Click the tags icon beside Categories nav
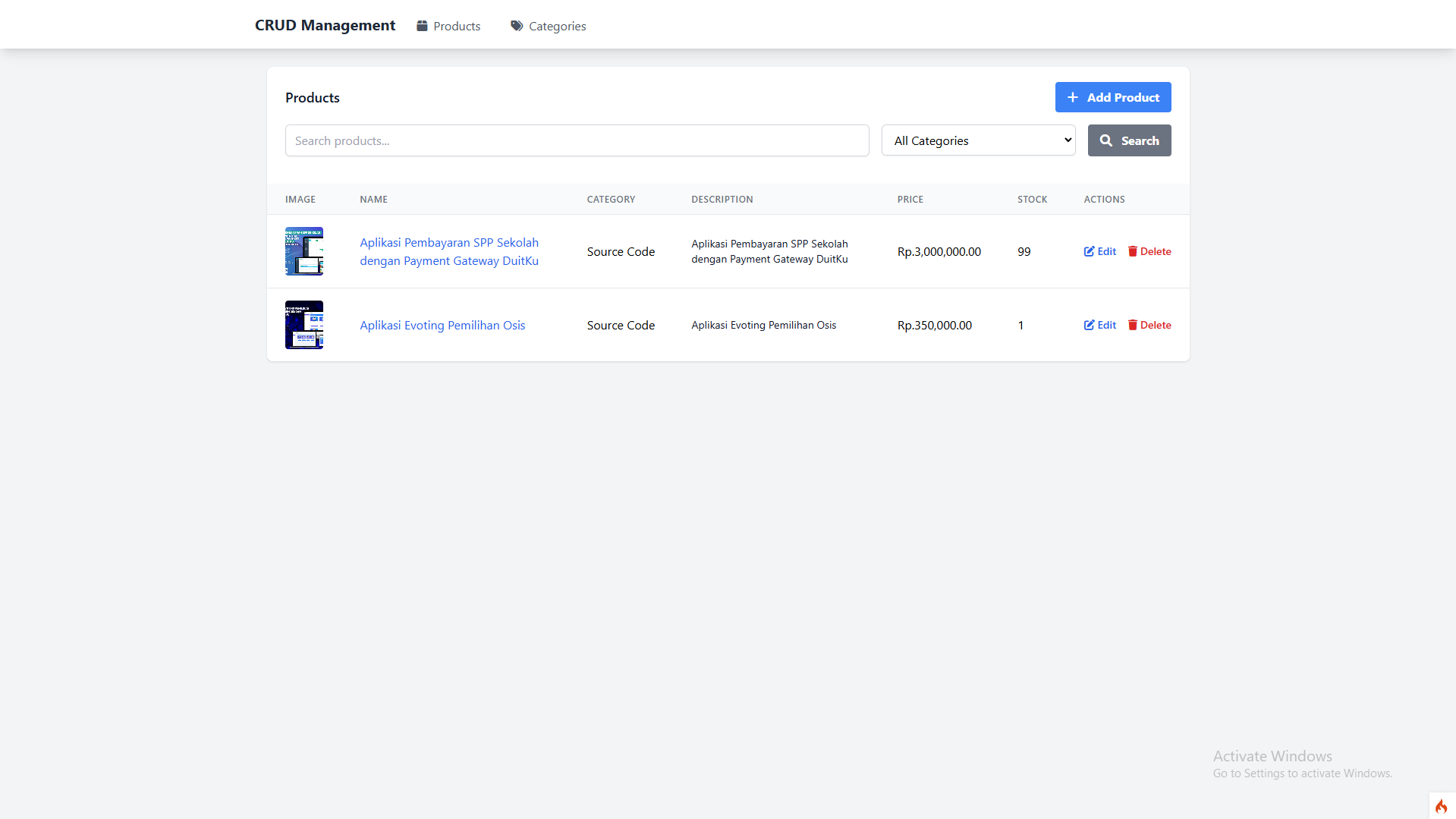Viewport: 1456px width, 819px height. (517, 26)
